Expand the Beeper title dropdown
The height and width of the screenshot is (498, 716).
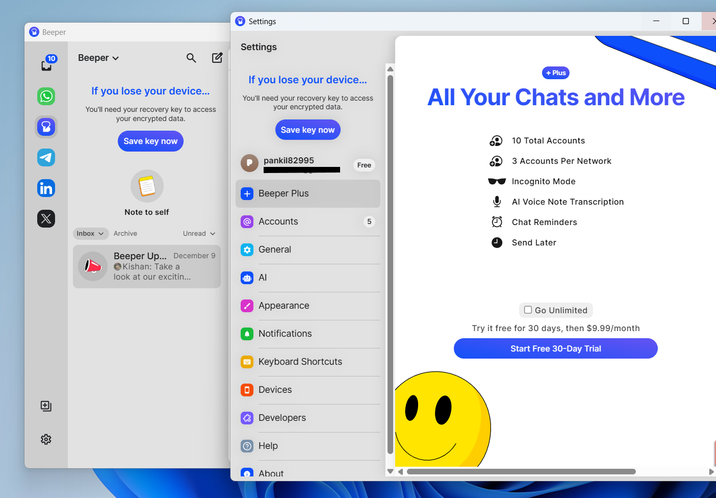point(99,58)
